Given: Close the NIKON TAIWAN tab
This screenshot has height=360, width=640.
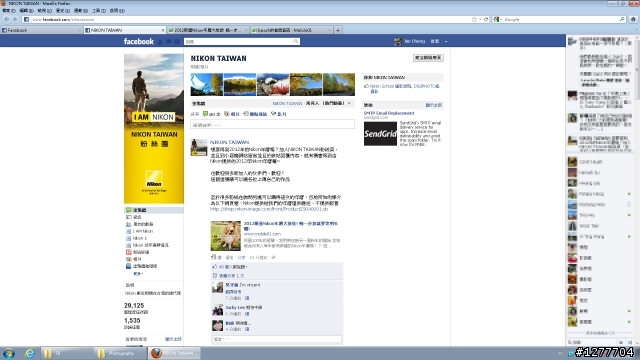Looking at the screenshot, I should (163, 30).
